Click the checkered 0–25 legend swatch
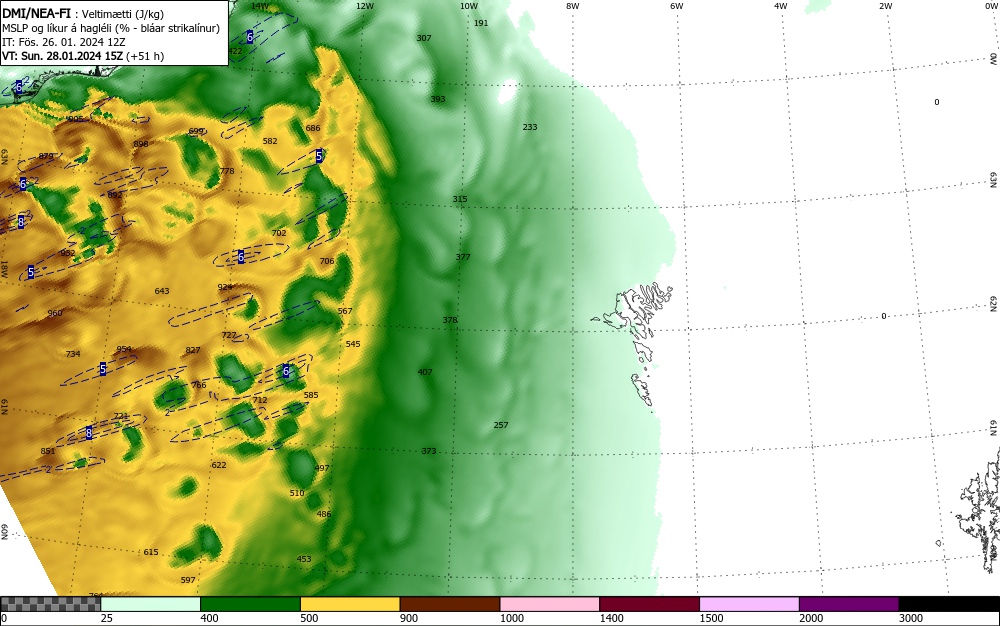This screenshot has height=626, width=1000. (50, 604)
